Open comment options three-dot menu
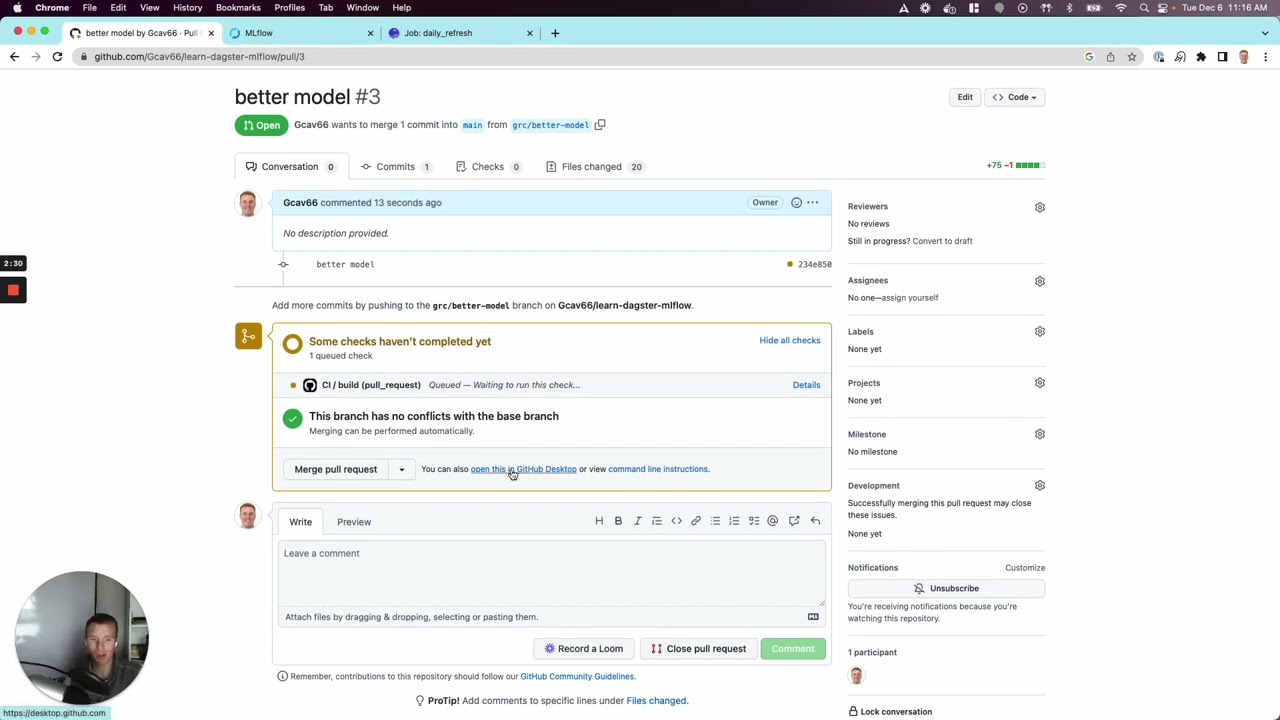This screenshot has width=1280, height=720. tap(813, 203)
